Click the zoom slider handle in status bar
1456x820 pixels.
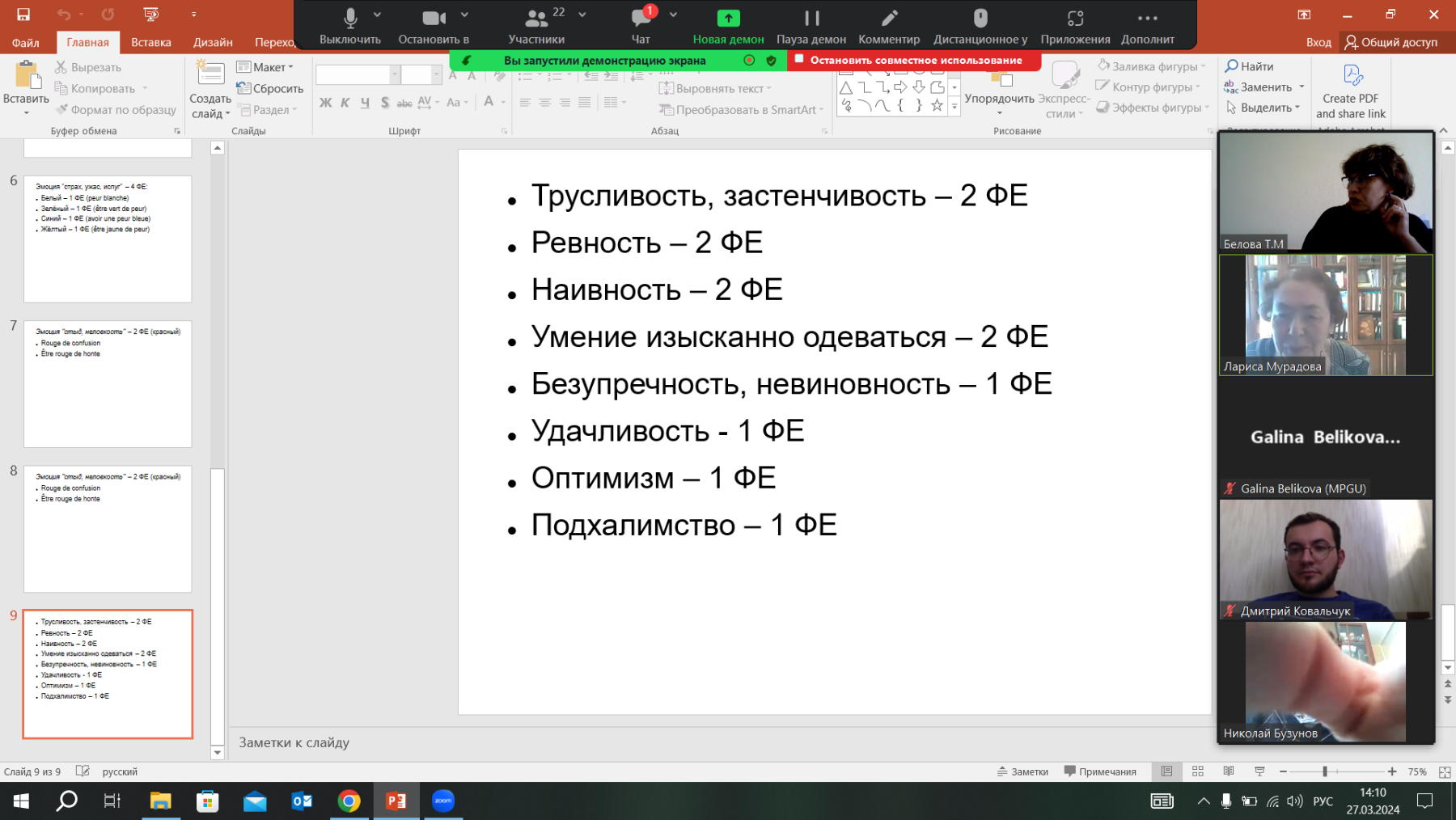(1325, 771)
